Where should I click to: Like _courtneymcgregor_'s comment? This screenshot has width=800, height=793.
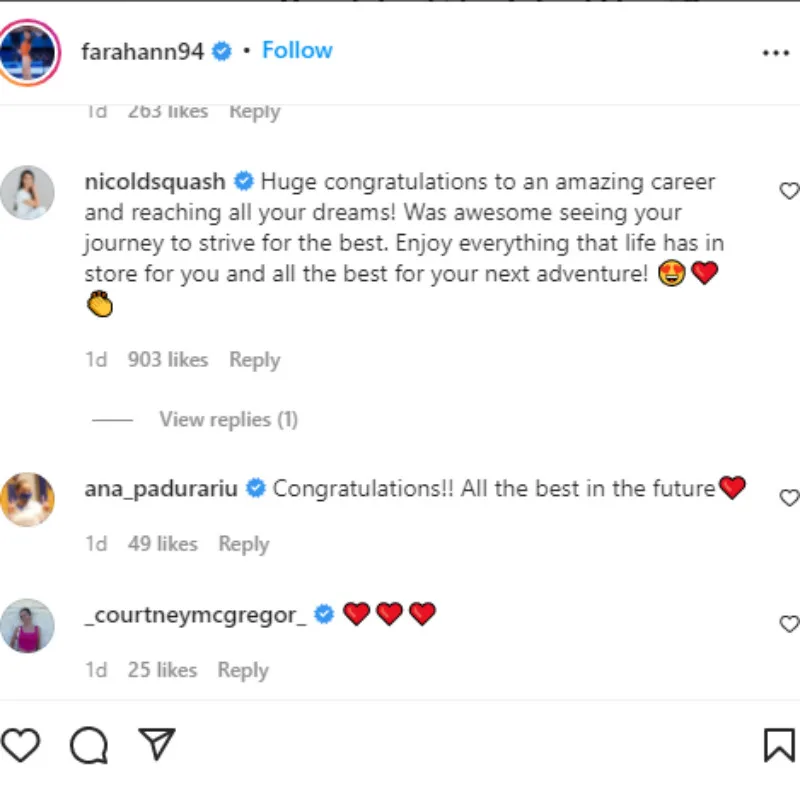[x=788, y=623]
